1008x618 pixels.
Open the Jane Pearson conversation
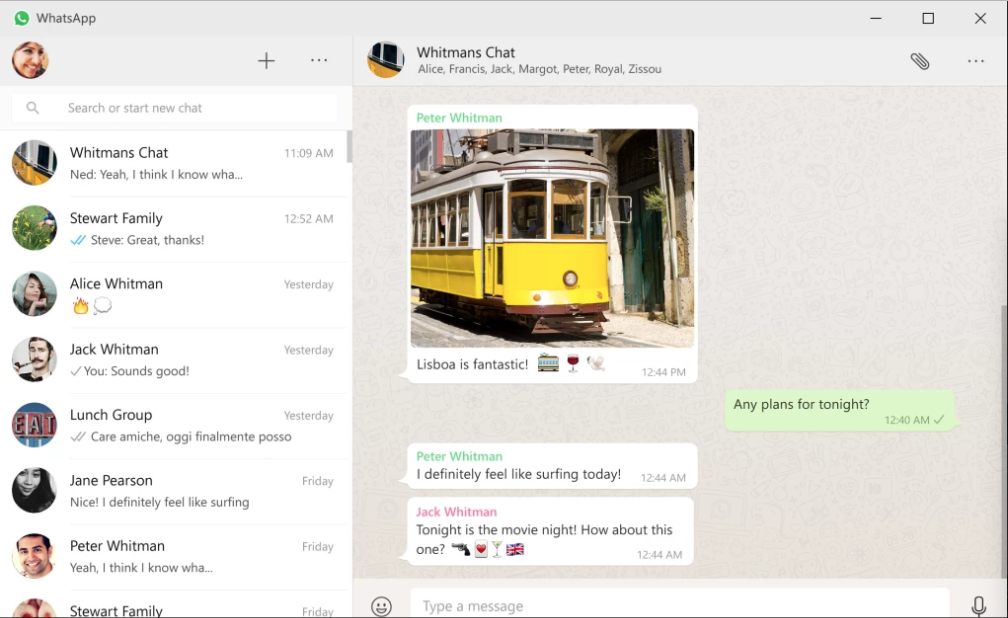174,491
